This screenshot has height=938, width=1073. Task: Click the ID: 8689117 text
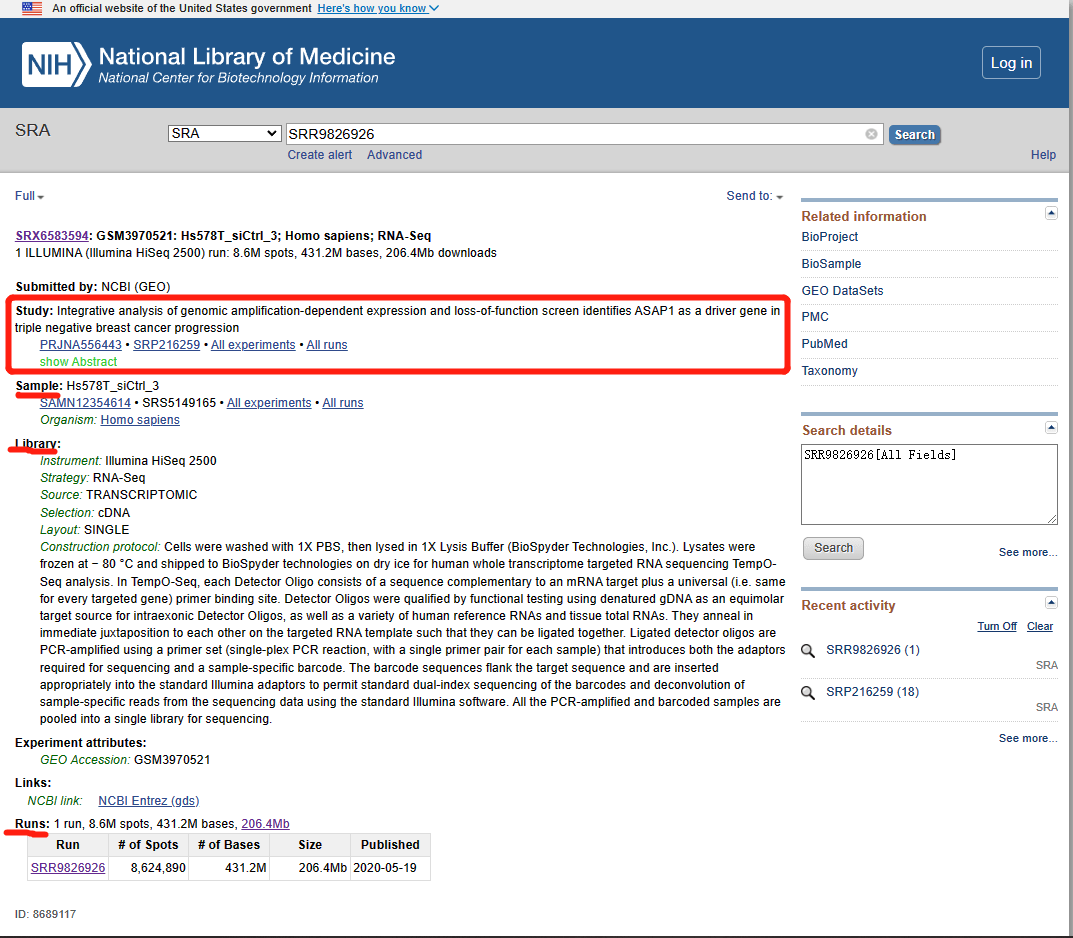[45, 914]
